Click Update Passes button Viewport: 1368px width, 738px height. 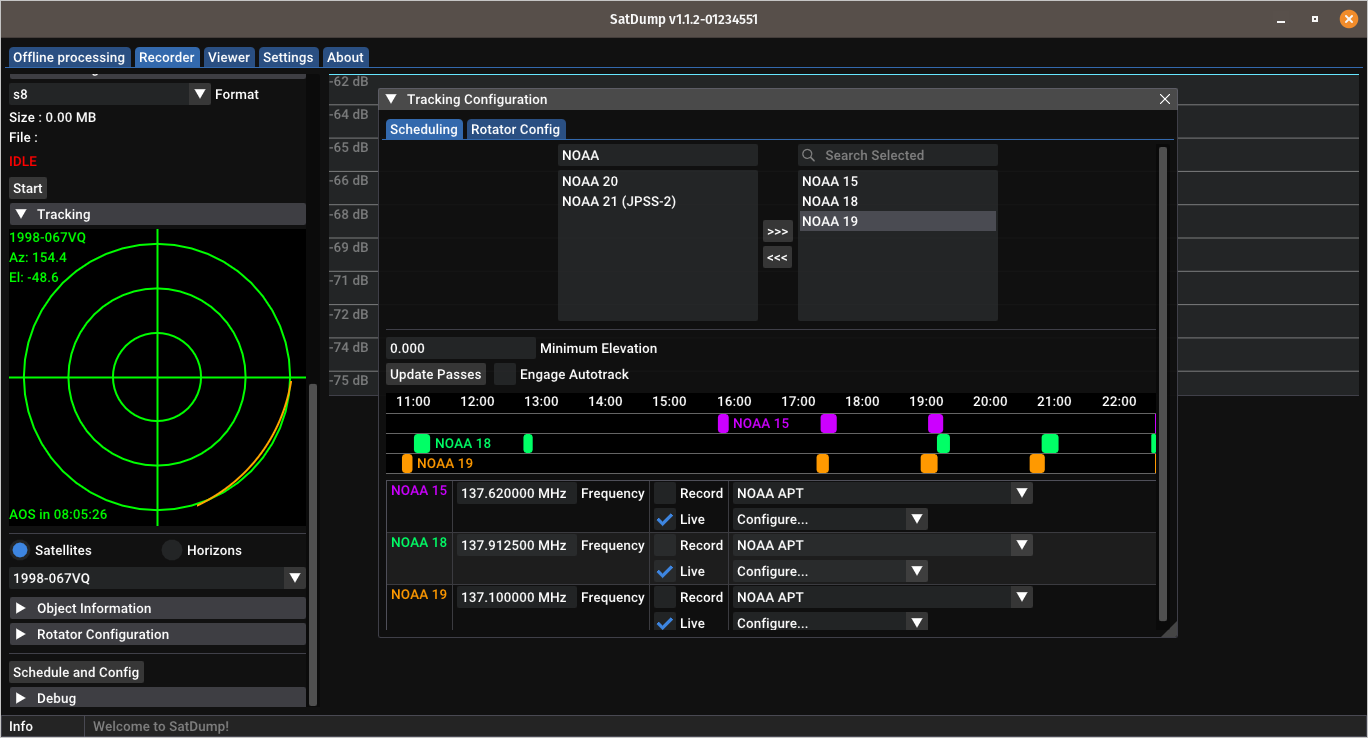coord(436,374)
